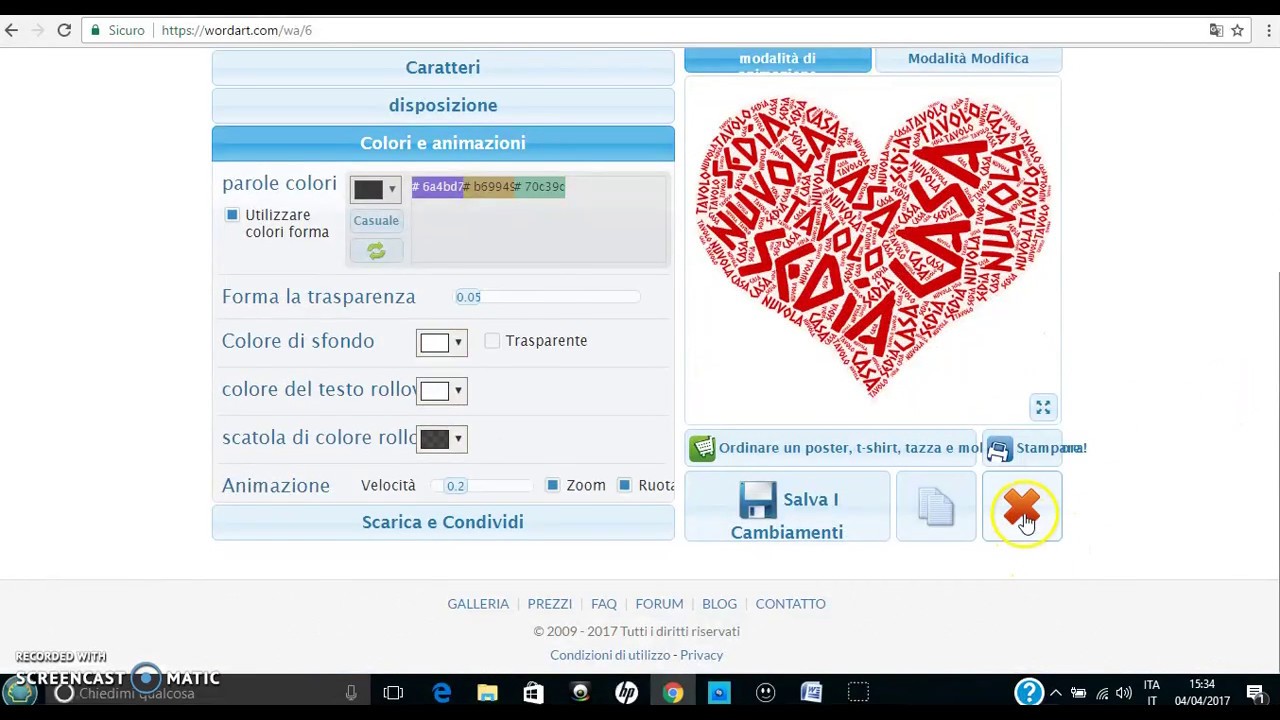Open the Word taskbar icon
1280x720 pixels.
click(811, 693)
